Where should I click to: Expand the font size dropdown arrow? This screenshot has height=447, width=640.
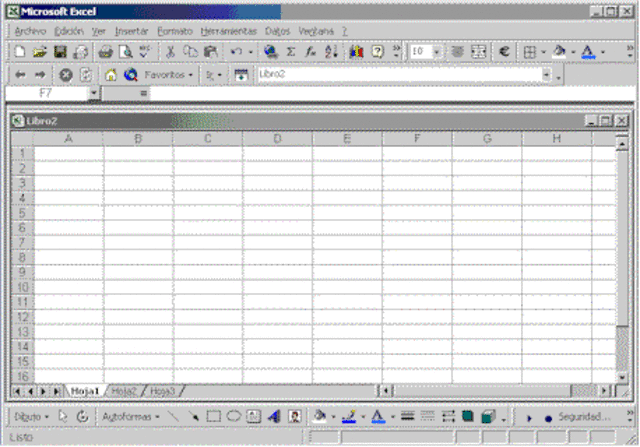pos(436,52)
